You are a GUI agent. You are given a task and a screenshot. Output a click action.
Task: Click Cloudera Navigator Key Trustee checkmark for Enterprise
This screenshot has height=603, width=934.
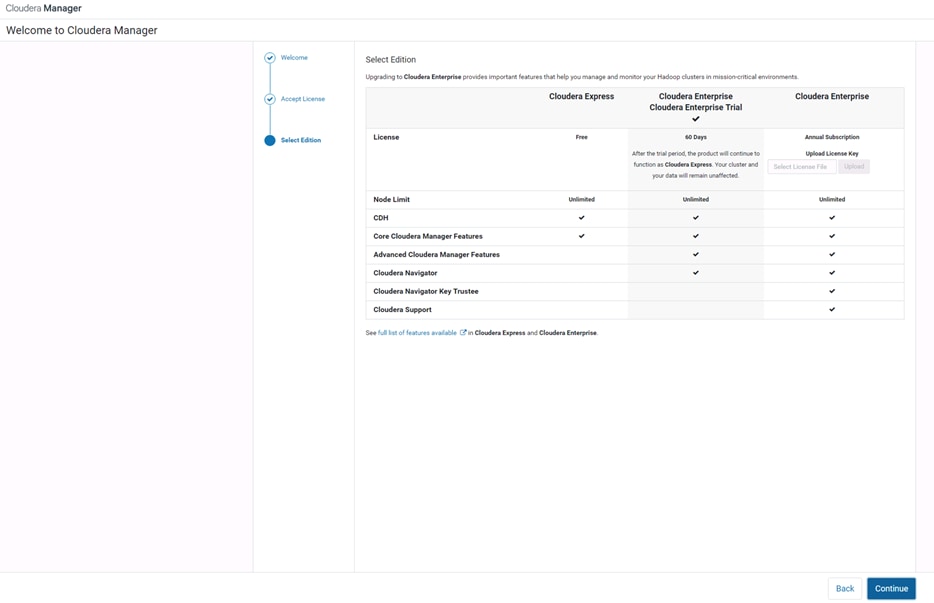[832, 291]
